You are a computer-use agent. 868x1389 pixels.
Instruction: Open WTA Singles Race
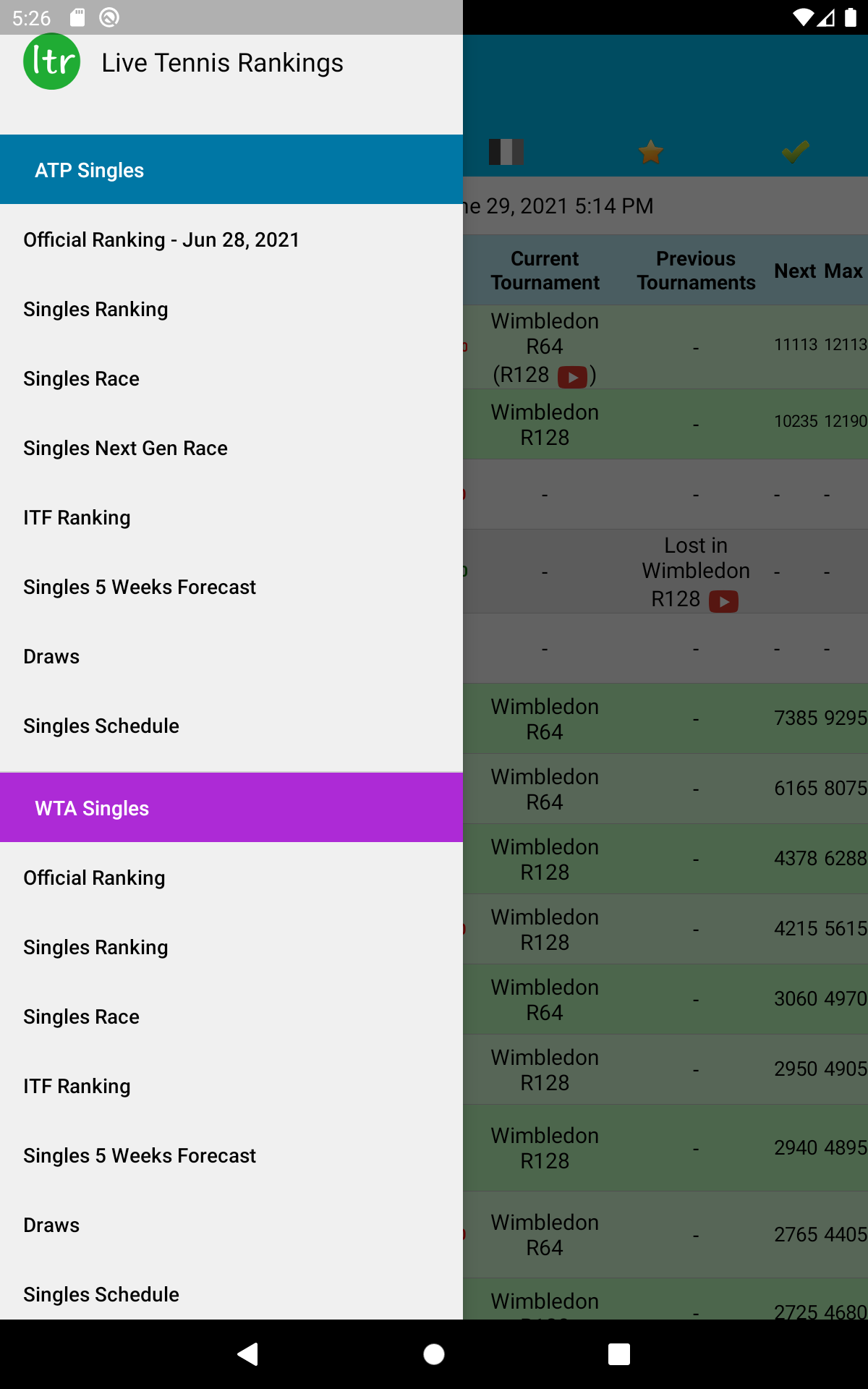pyautogui.click(x=231, y=1016)
